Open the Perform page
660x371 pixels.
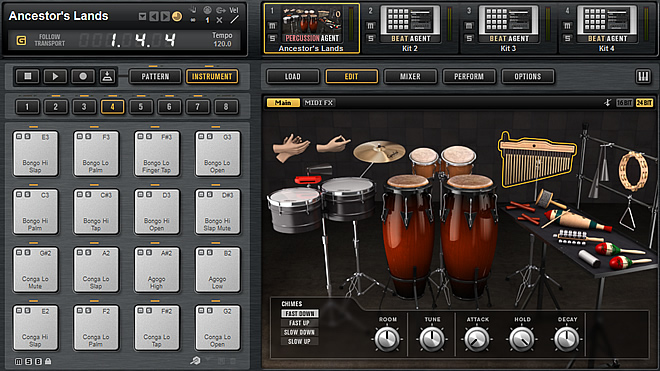(x=469, y=76)
